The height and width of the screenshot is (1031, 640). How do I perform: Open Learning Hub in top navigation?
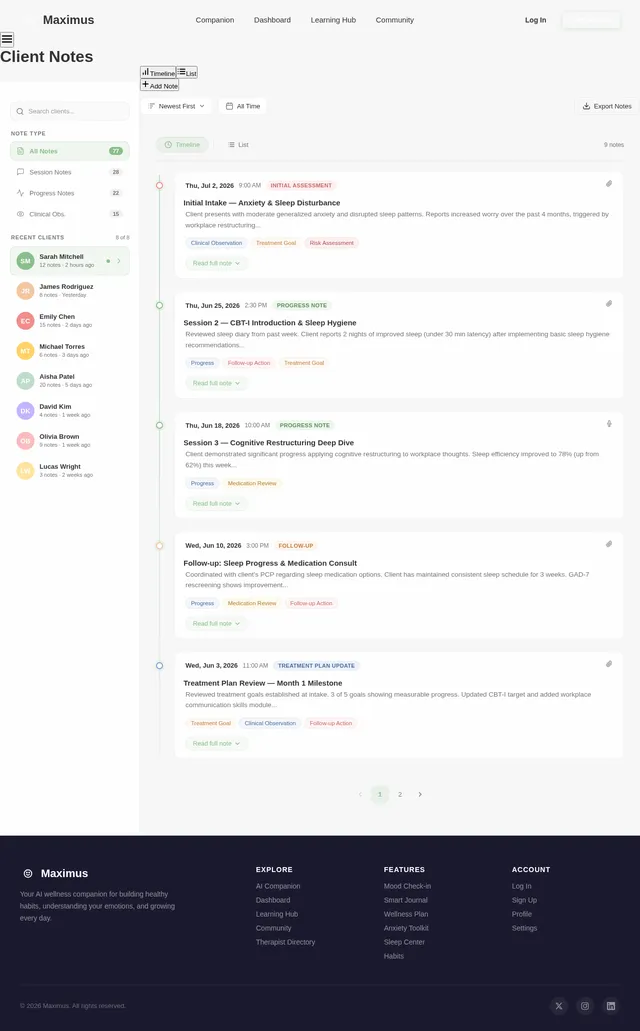pos(333,20)
